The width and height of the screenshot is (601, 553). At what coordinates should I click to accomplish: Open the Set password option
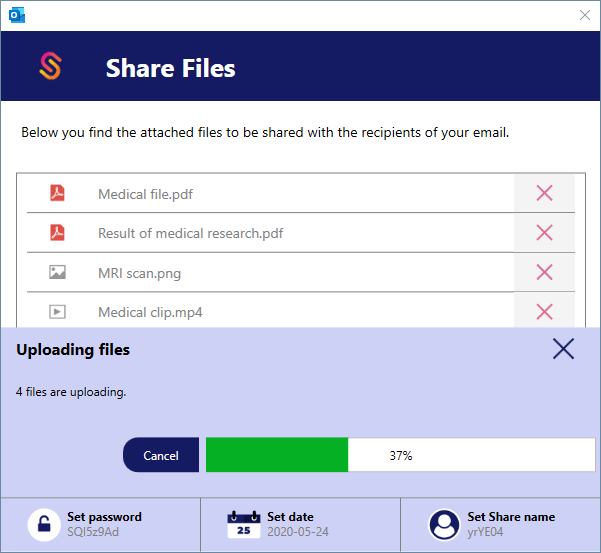click(x=104, y=518)
